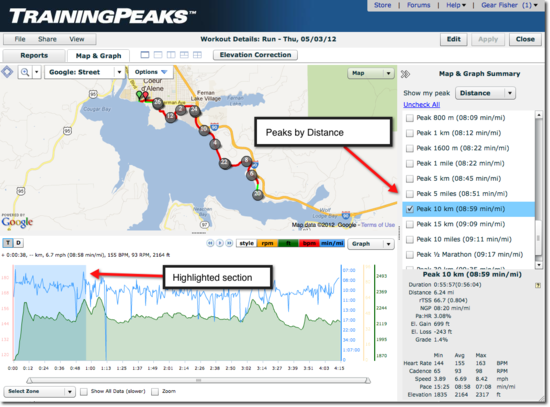Open the Google: Street map type dropdown

[x=84, y=72]
